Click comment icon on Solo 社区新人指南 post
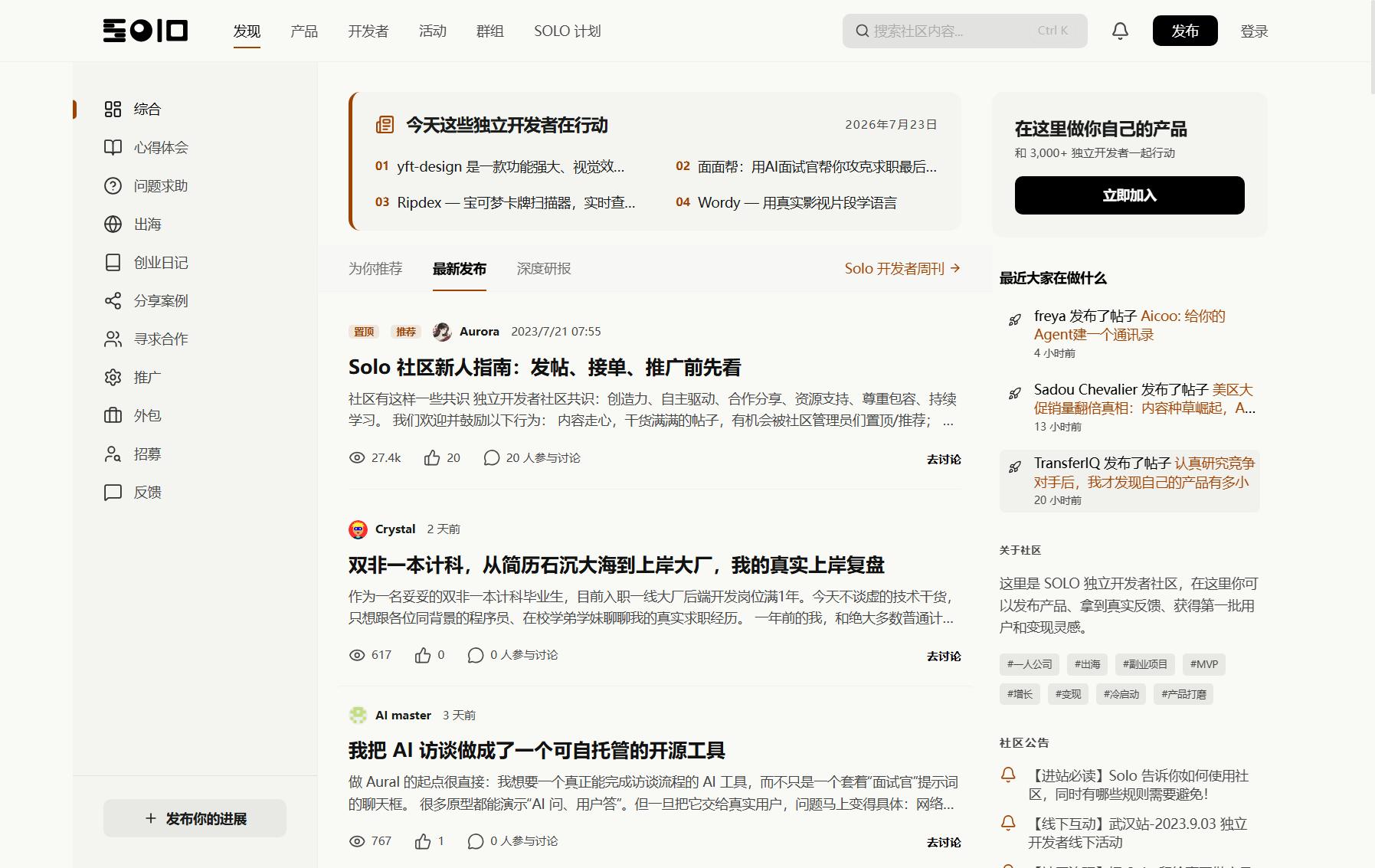 491,457
